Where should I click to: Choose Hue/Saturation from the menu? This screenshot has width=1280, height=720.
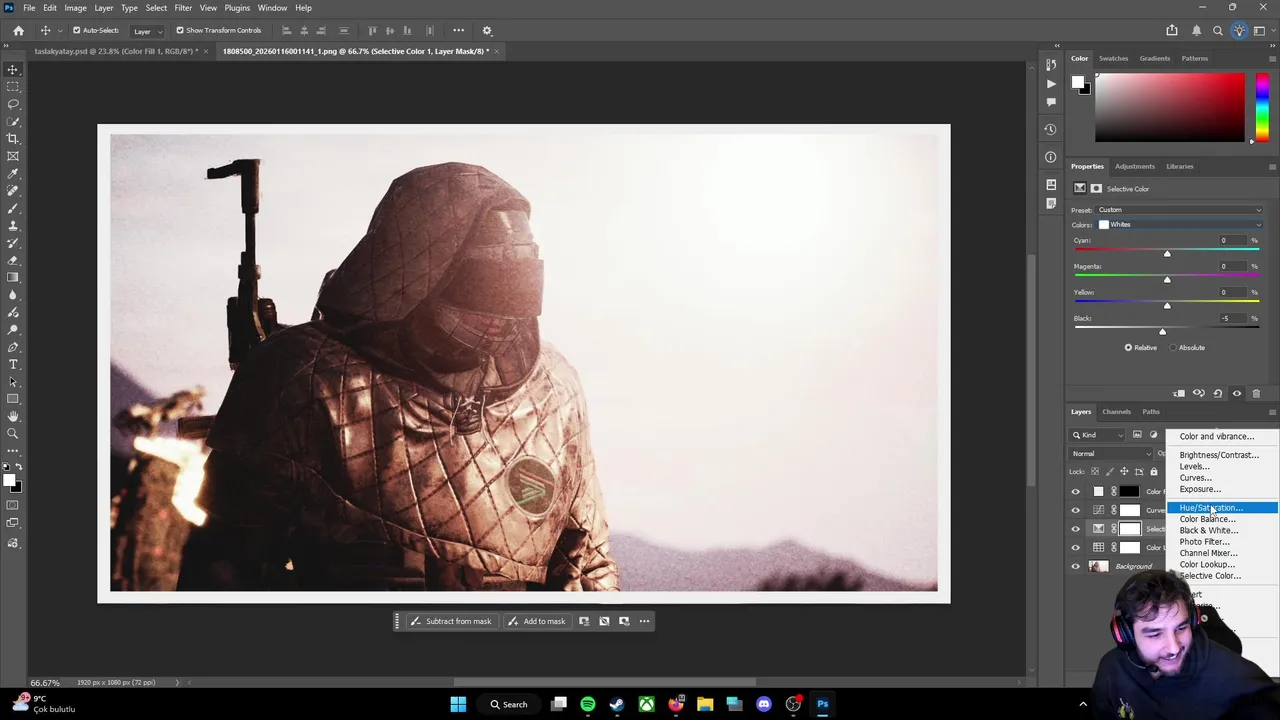[x=1221, y=508]
